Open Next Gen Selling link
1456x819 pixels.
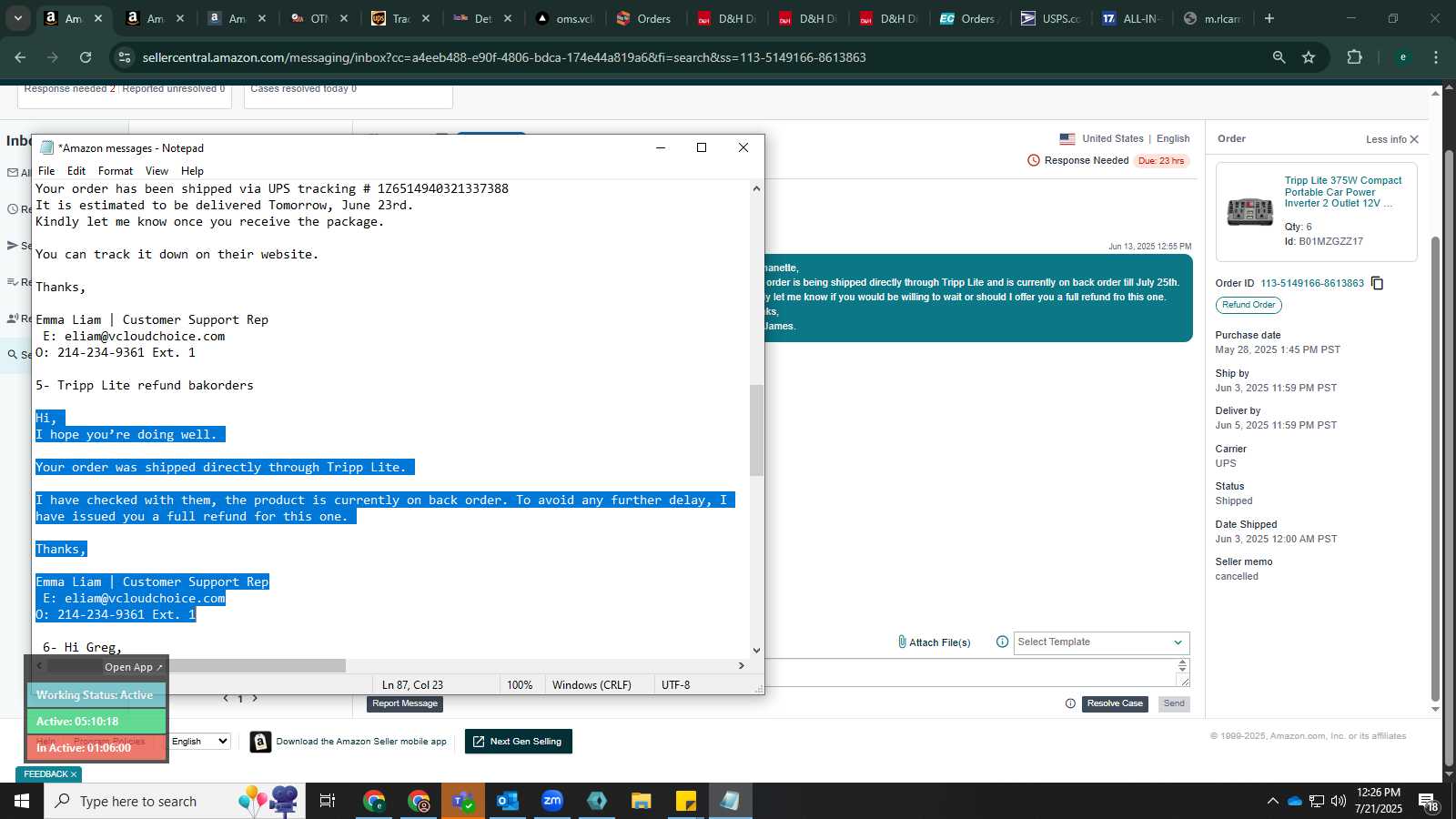pyautogui.click(x=518, y=742)
